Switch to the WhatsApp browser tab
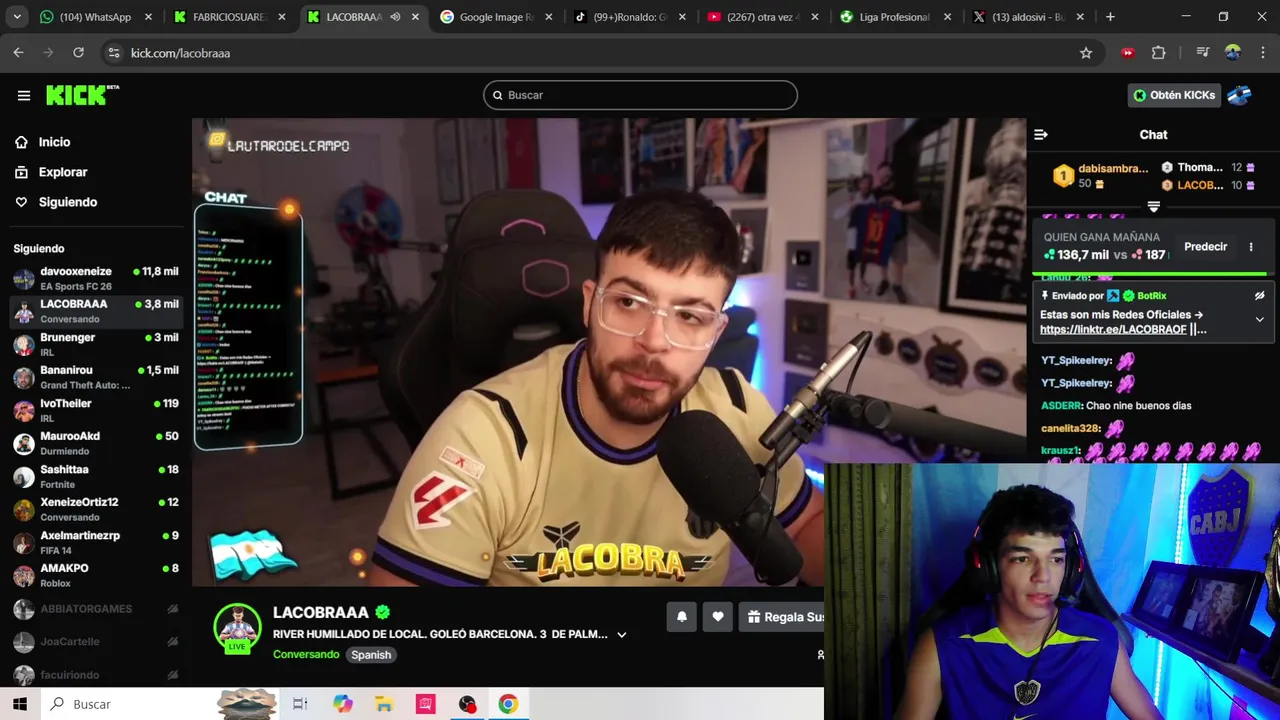 (x=95, y=17)
